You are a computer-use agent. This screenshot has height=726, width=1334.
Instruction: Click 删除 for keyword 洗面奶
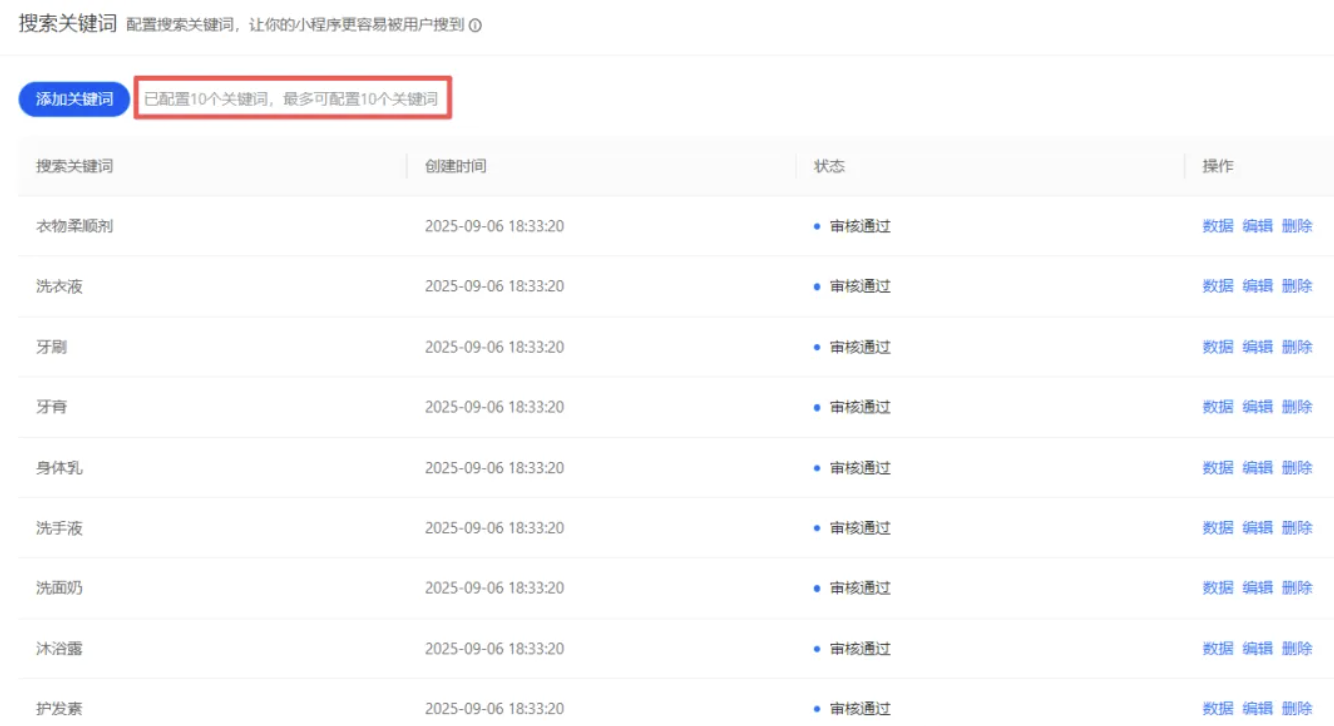tap(1298, 588)
